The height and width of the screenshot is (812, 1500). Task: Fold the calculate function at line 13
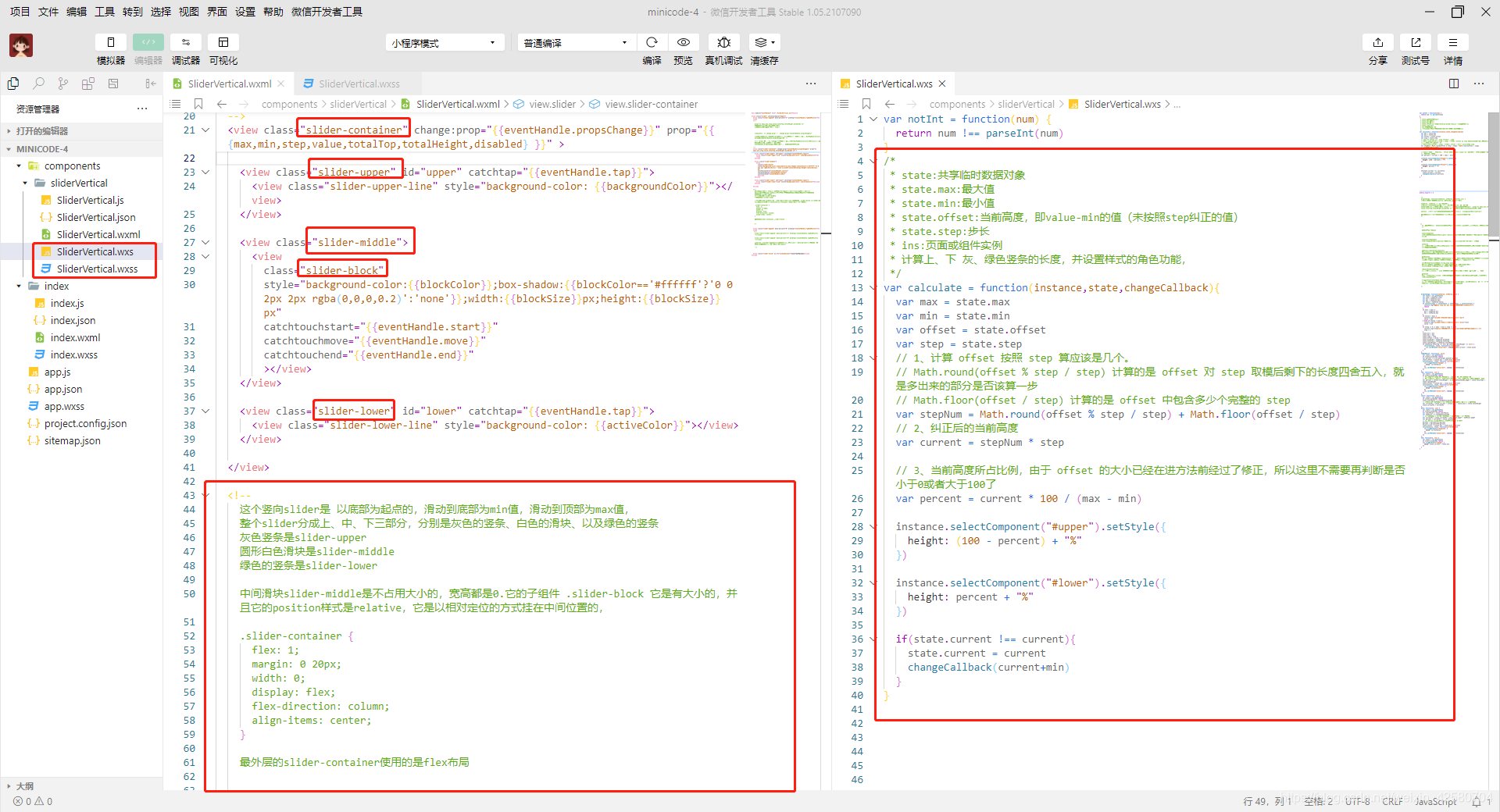873,288
